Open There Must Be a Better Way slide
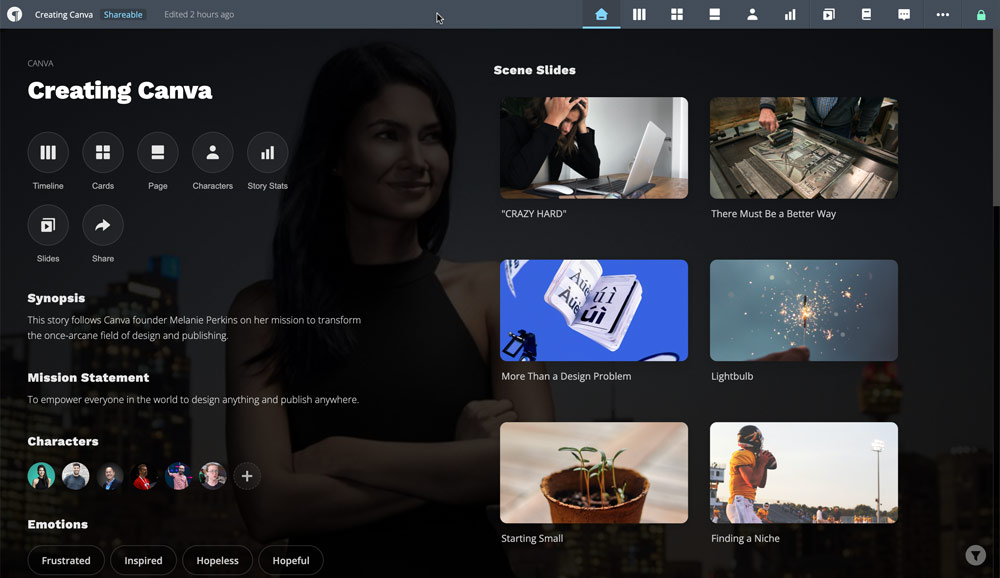Screen dimensions: 1000x578 804,148
